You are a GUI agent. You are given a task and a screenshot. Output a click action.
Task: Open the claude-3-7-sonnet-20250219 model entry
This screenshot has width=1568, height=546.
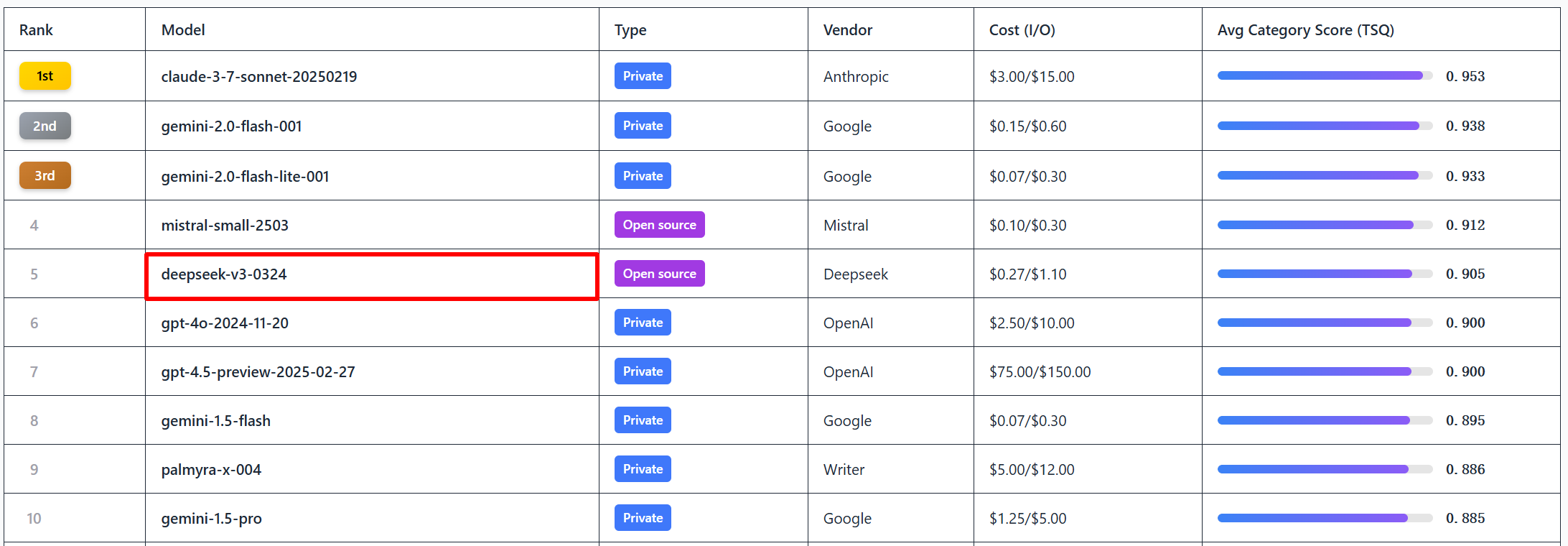tap(259, 77)
